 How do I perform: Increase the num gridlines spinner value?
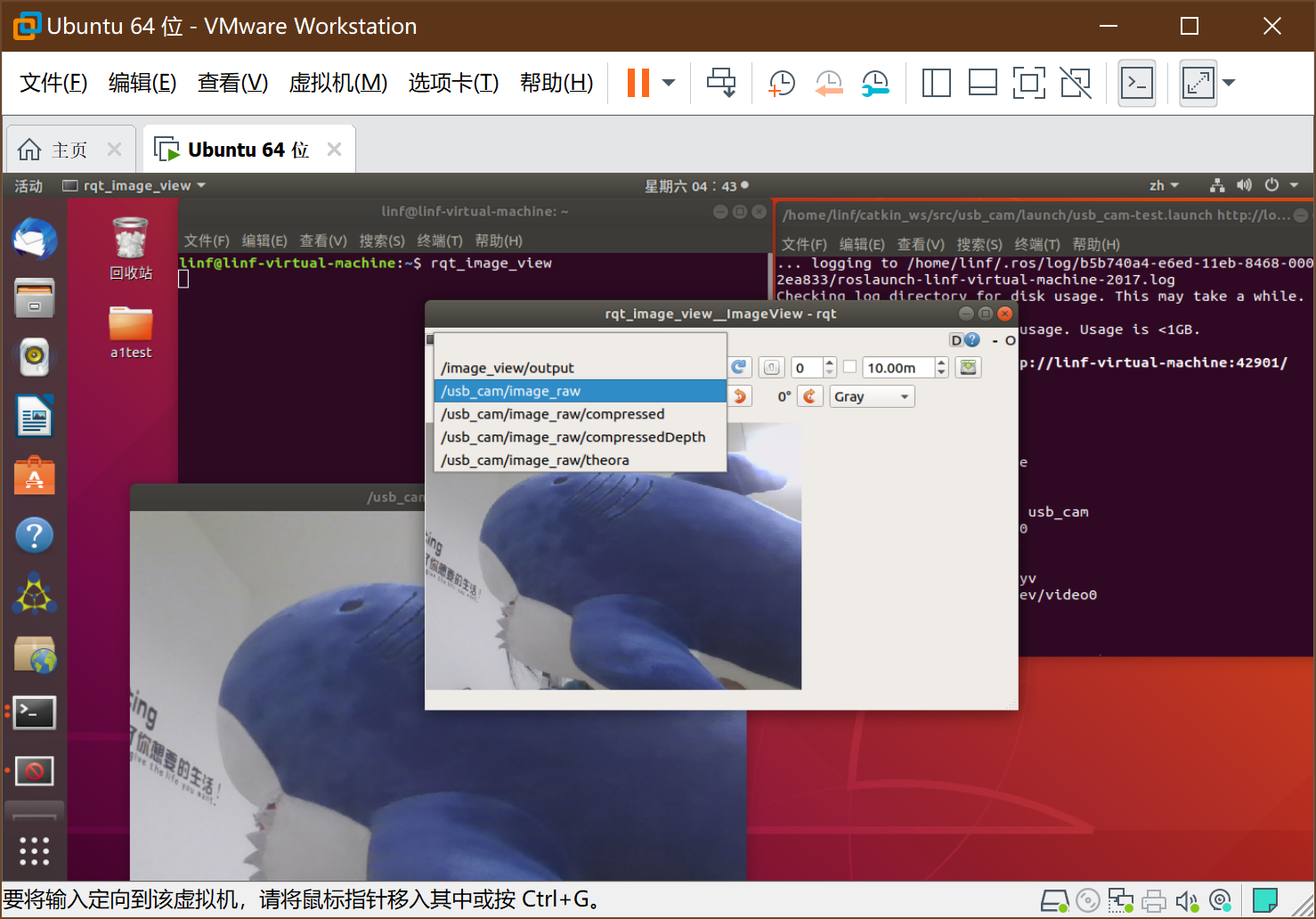tap(830, 362)
